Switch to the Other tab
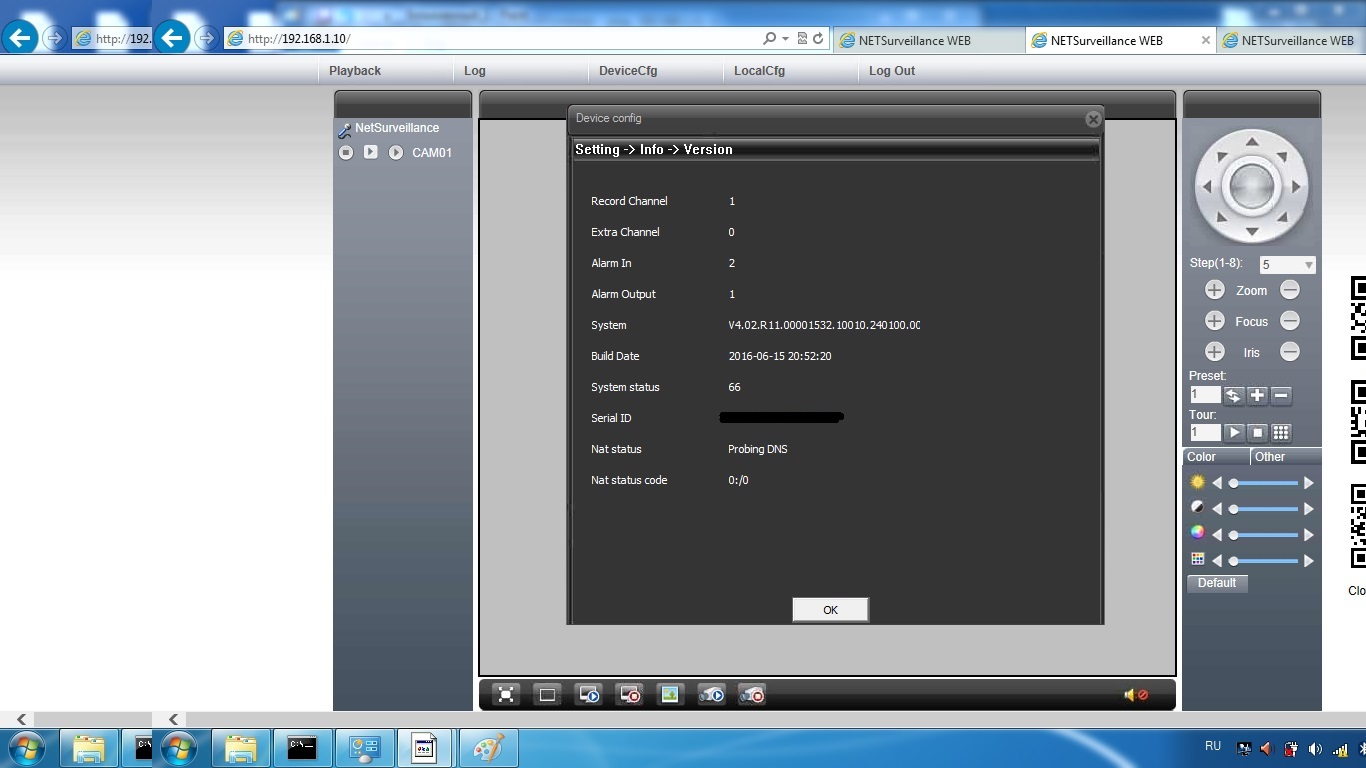 click(1270, 457)
